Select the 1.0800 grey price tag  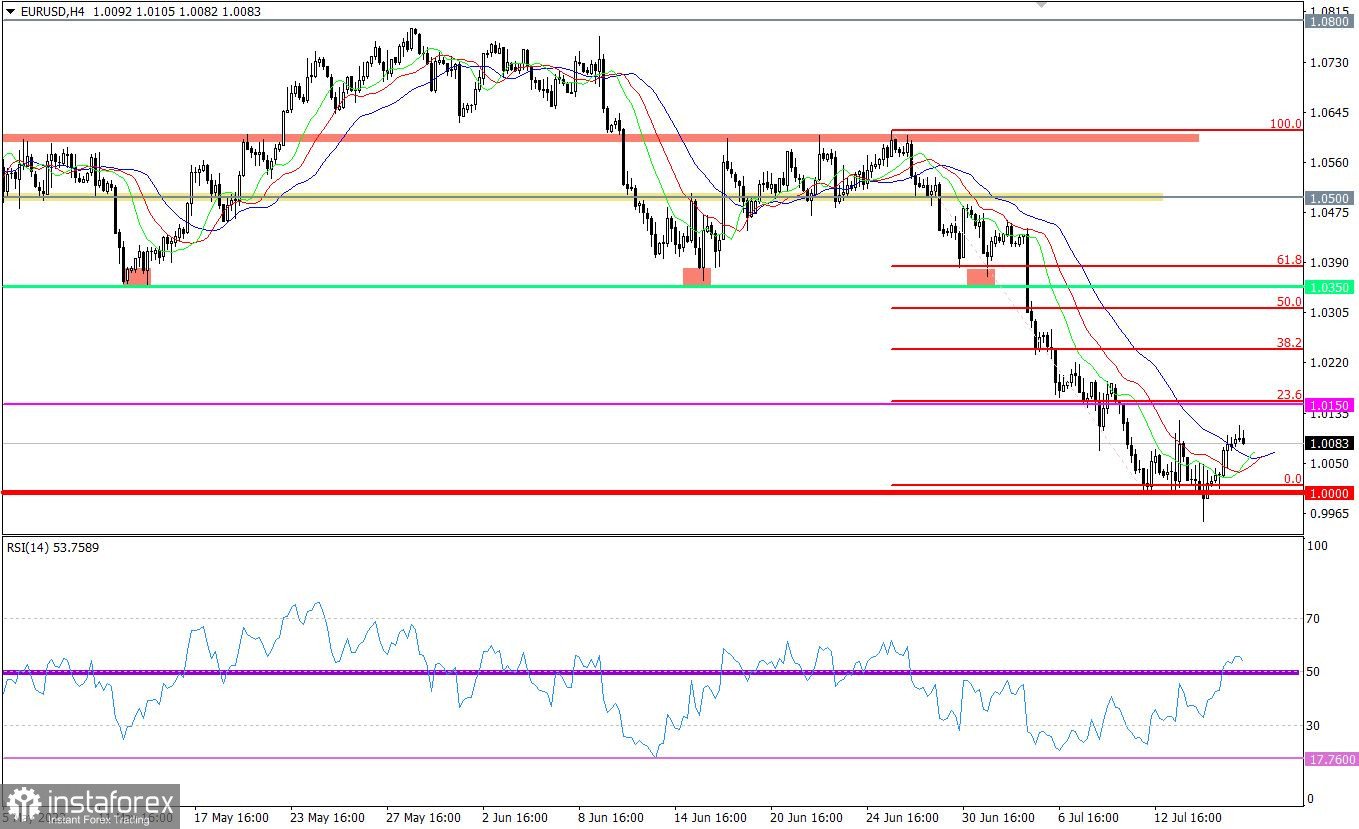tap(1330, 20)
